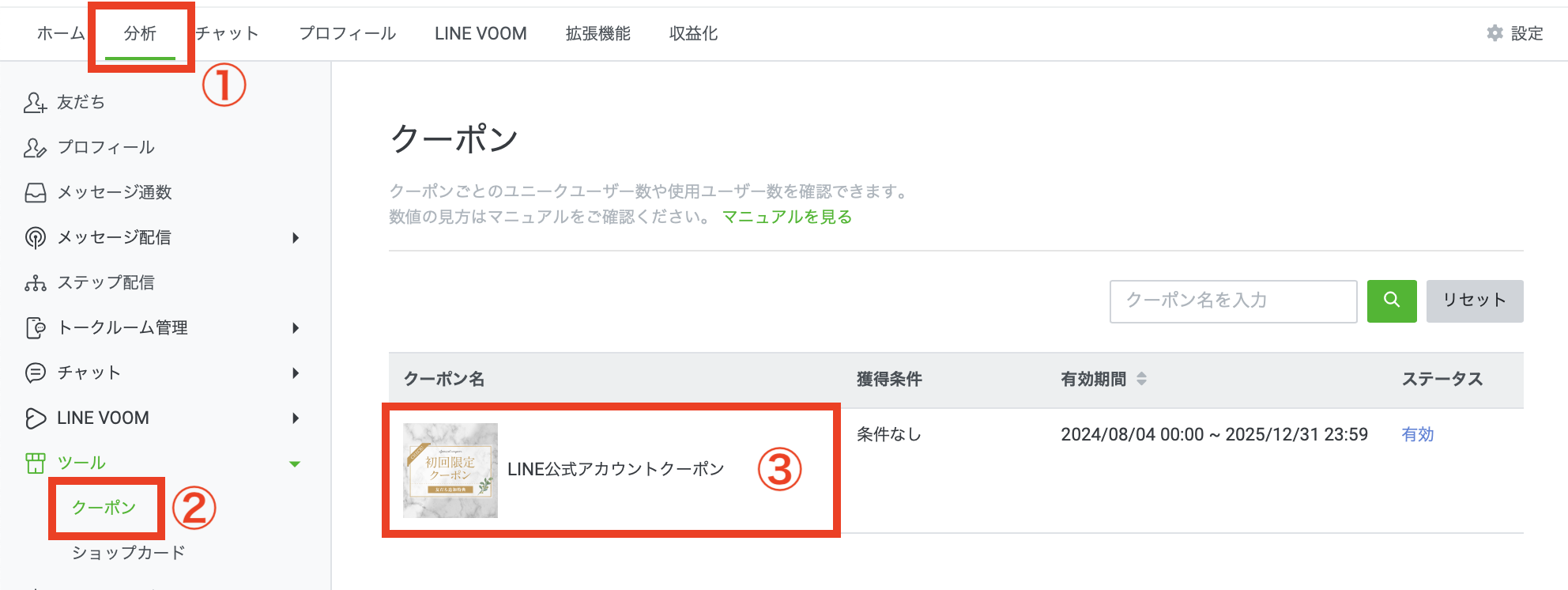Click the profile icon in the sidebar
Image resolution: width=1568 pixels, height=590 pixels.
coord(35,148)
